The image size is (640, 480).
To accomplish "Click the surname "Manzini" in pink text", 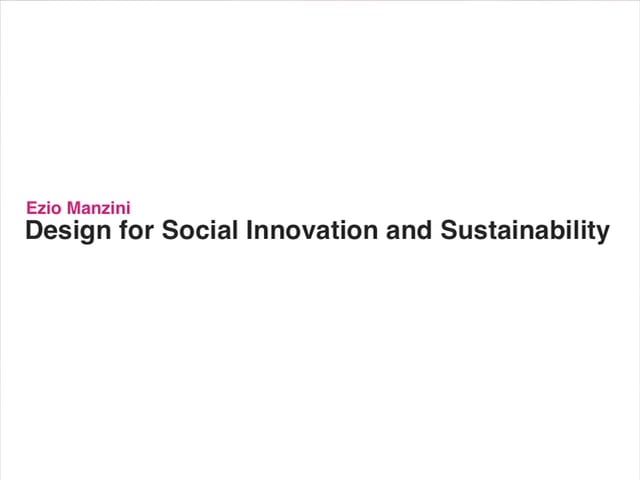I will [x=96, y=209].
